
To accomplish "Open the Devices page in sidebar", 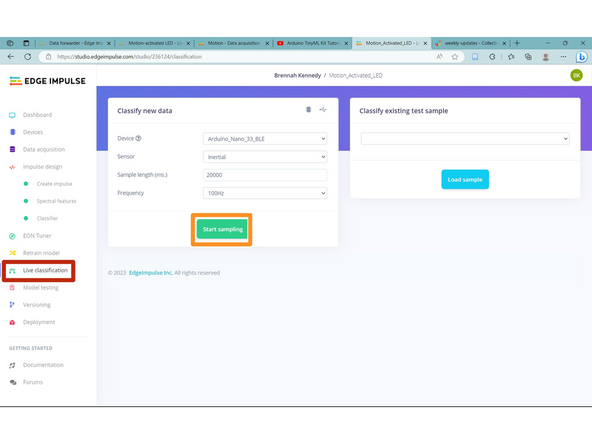I will (x=33, y=132).
